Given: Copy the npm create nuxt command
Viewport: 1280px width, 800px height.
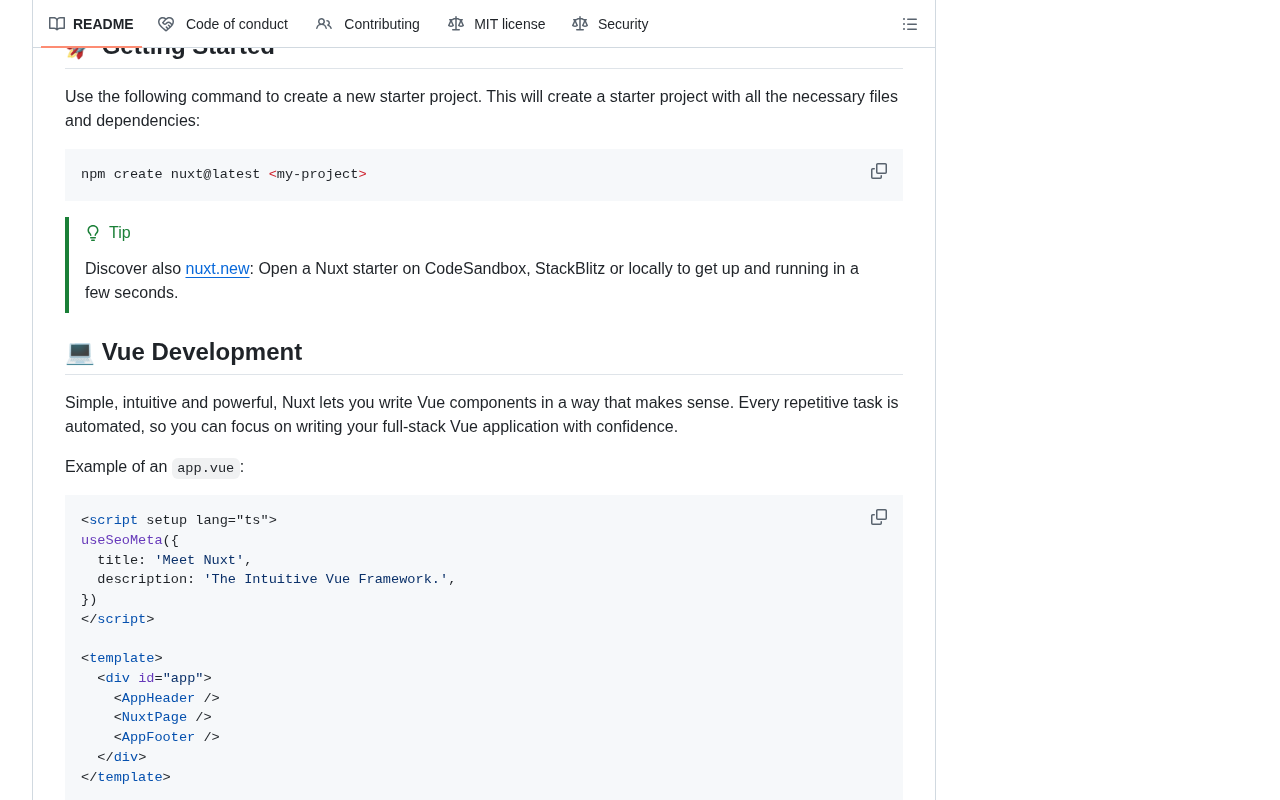Looking at the screenshot, I should coord(879,171).
